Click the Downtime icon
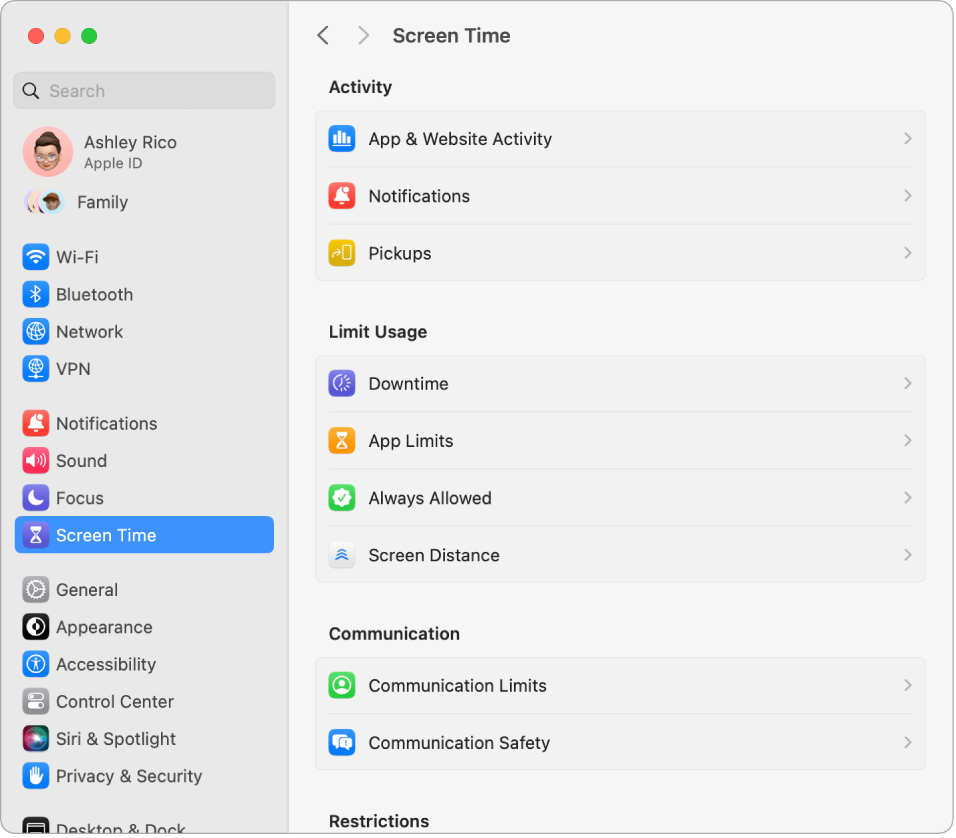956x838 pixels. pos(342,382)
